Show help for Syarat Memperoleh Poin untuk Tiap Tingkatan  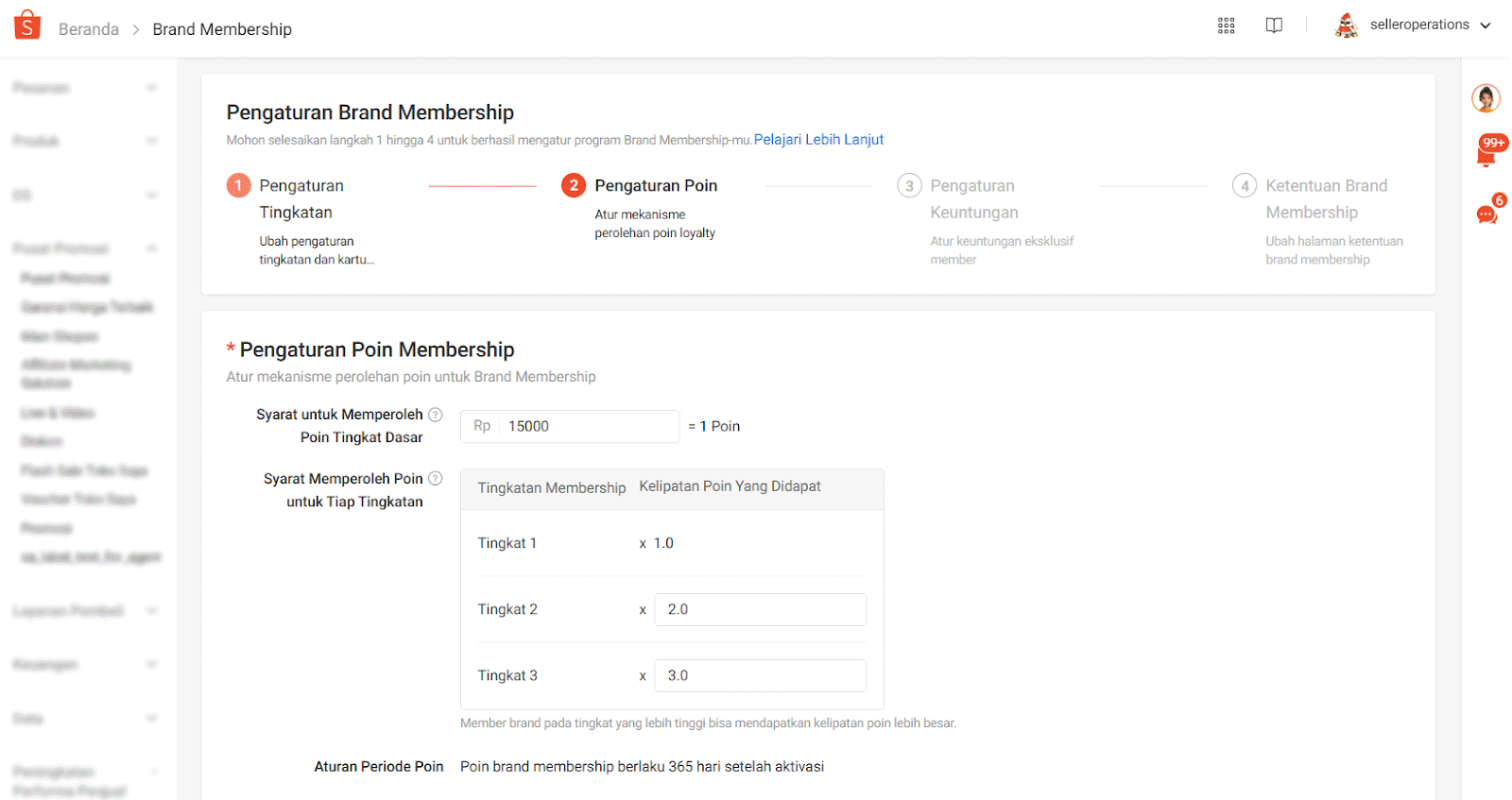click(x=436, y=479)
